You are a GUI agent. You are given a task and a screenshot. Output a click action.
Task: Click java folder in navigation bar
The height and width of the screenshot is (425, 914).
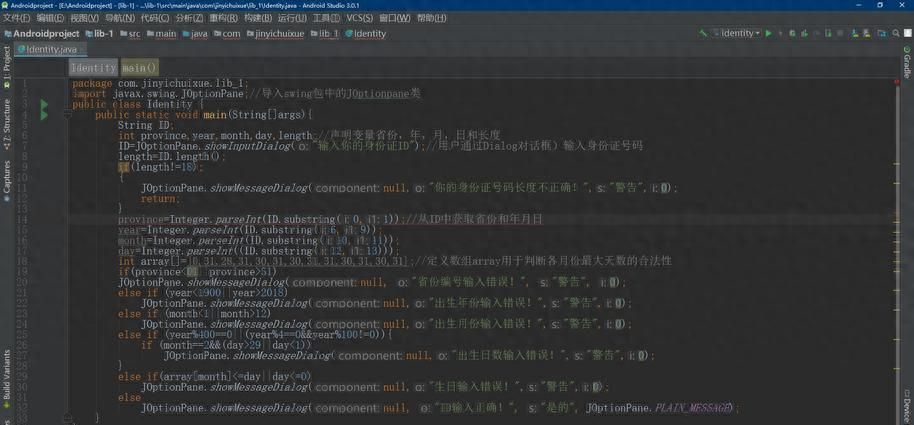tap(195, 34)
